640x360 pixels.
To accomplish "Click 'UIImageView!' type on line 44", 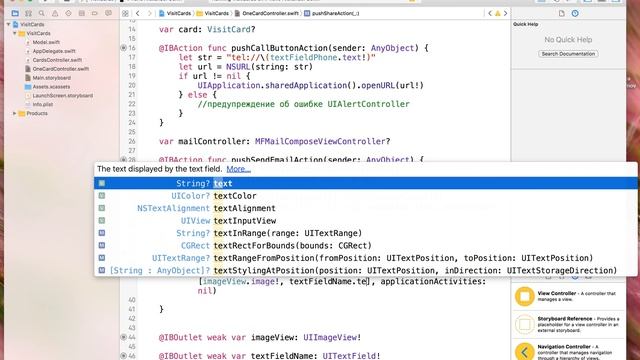I will 332,338.
